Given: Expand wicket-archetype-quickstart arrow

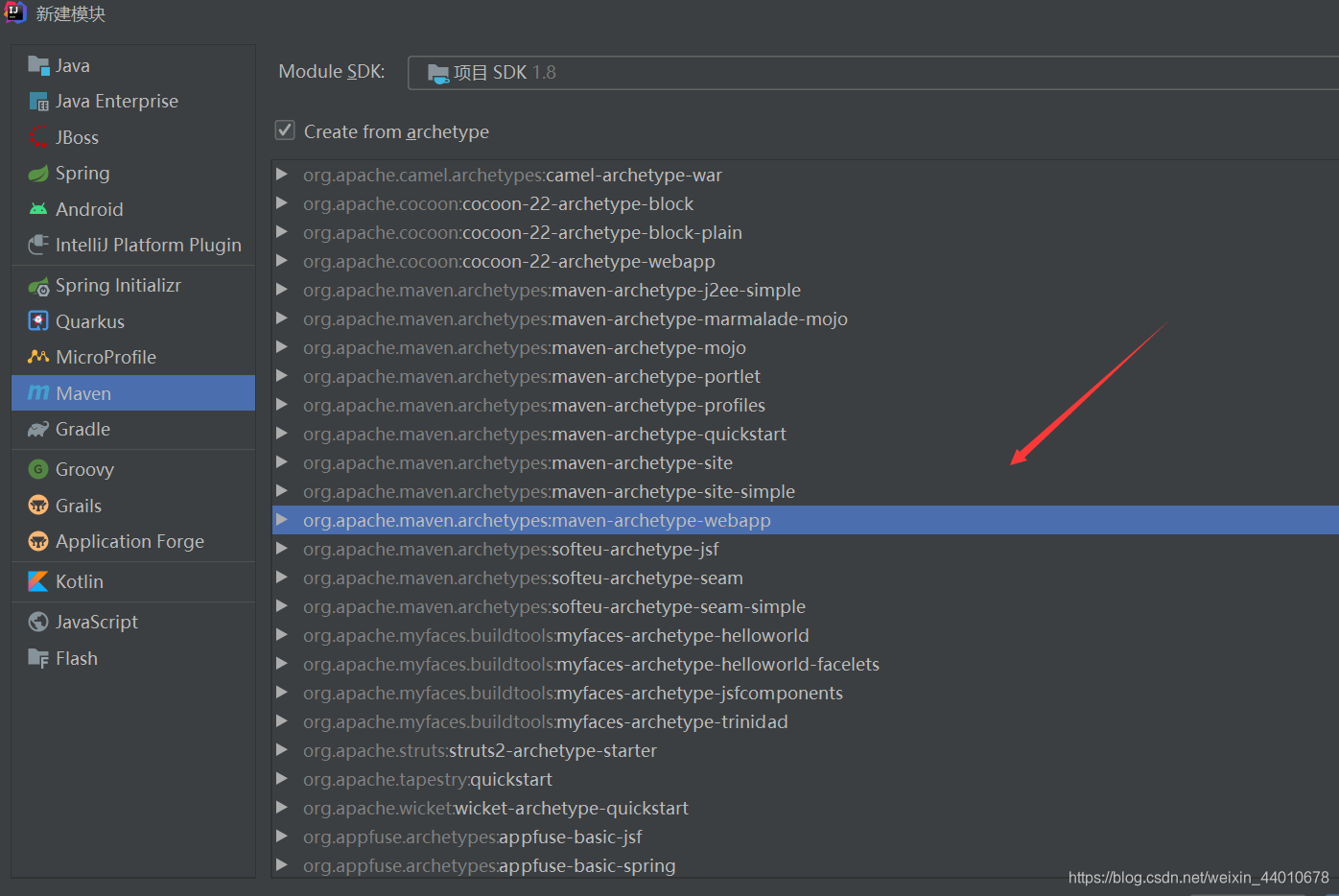Looking at the screenshot, I should (282, 808).
